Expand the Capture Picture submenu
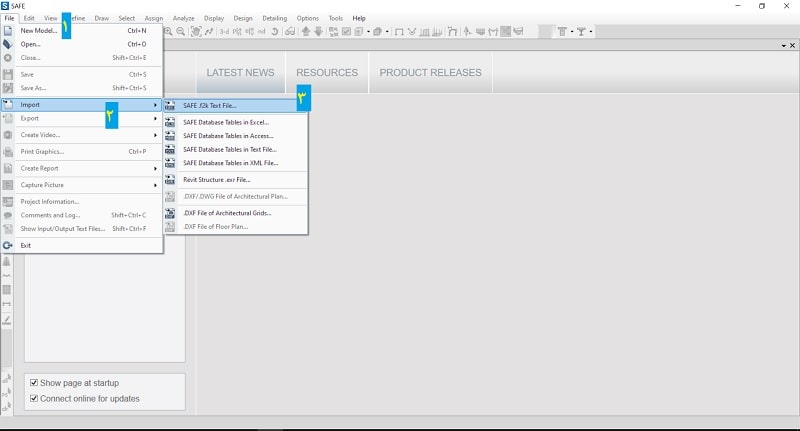 (x=85, y=185)
